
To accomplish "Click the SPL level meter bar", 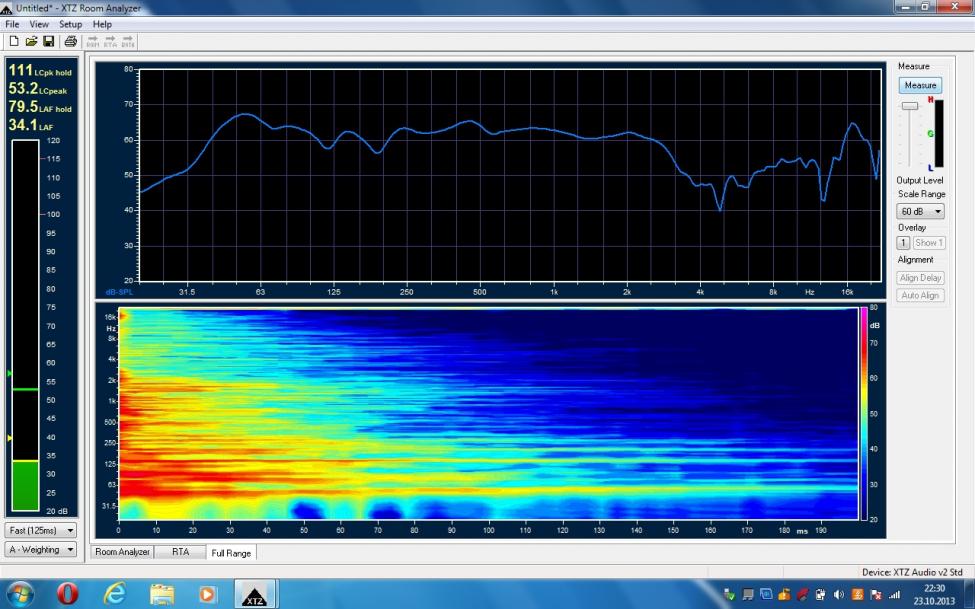I will click(25, 325).
